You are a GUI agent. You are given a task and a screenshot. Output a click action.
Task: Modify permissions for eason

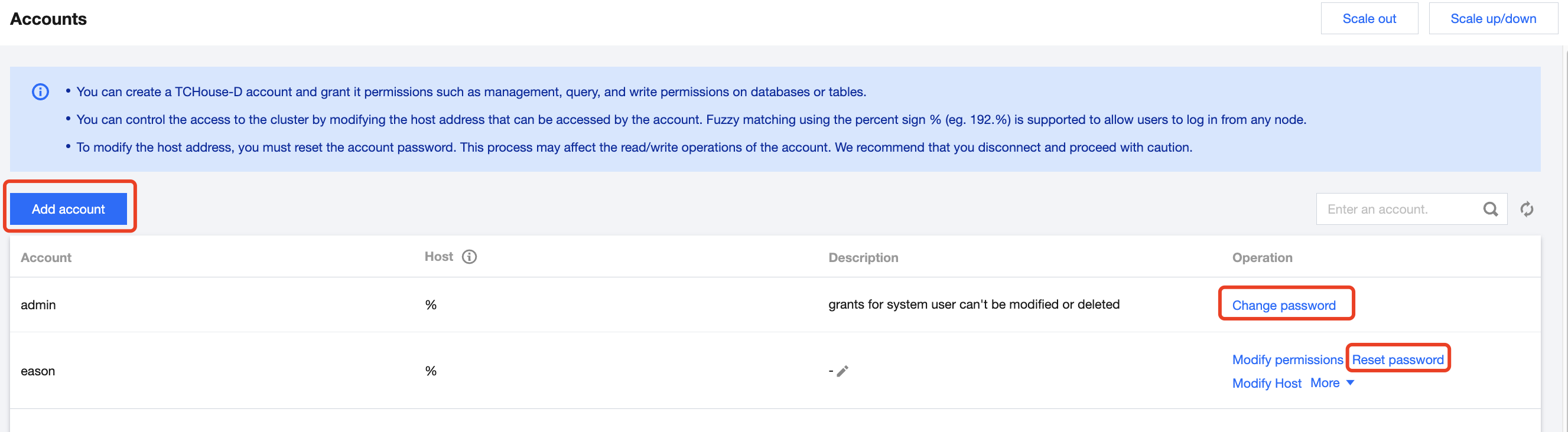(x=1287, y=359)
